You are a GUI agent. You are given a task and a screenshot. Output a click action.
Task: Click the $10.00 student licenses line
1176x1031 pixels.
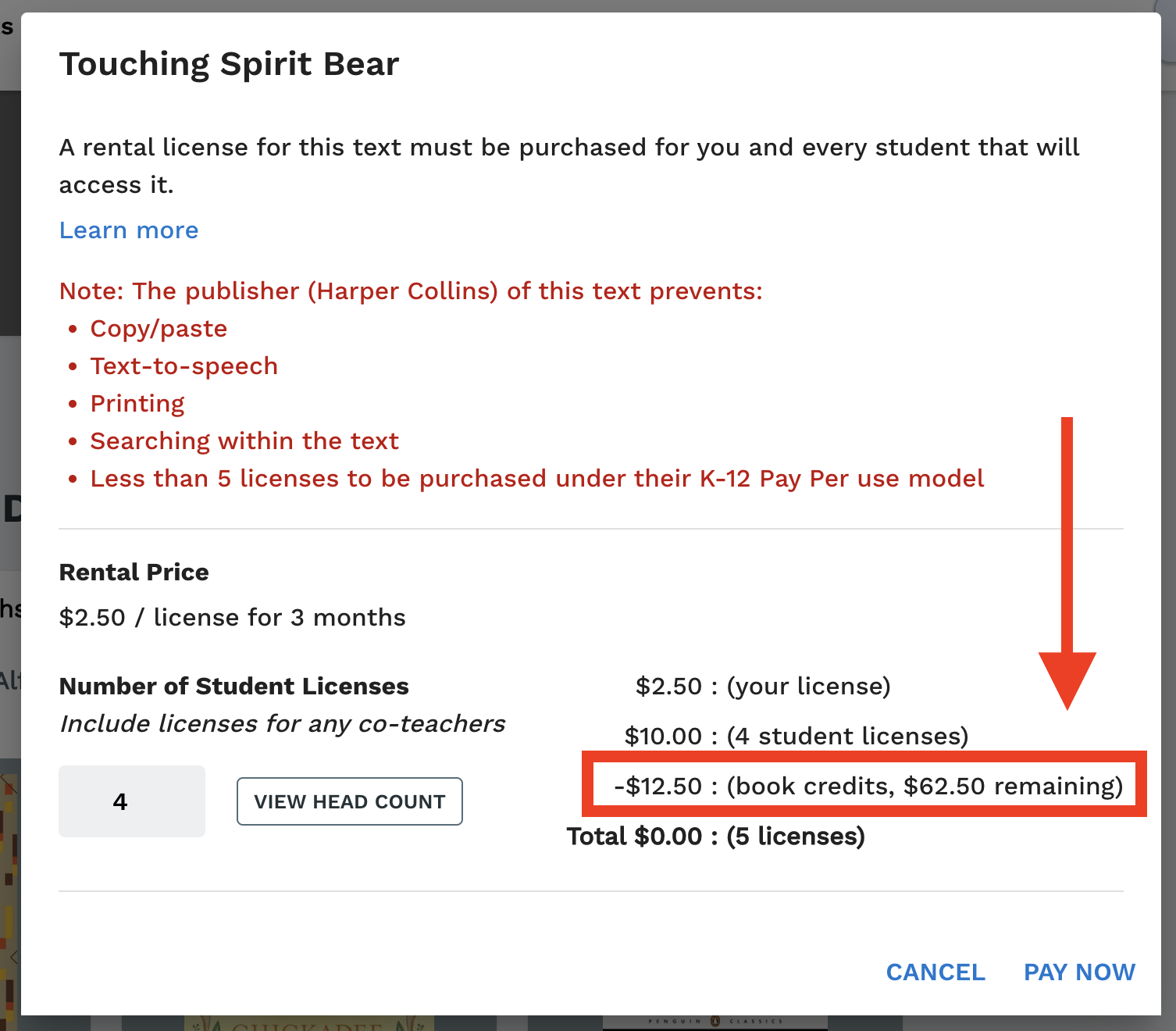pos(796,736)
